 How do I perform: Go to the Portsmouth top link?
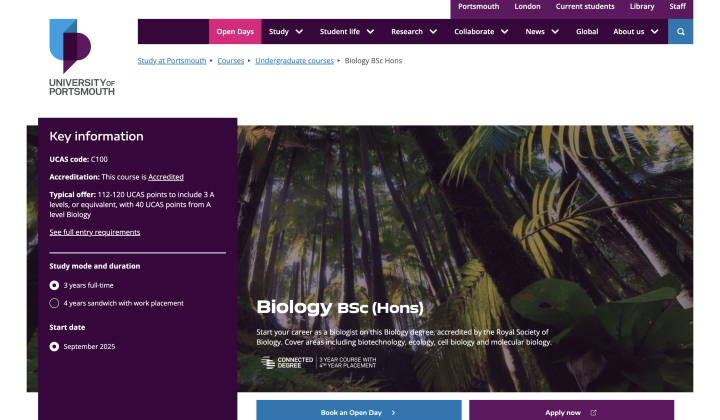(478, 6)
